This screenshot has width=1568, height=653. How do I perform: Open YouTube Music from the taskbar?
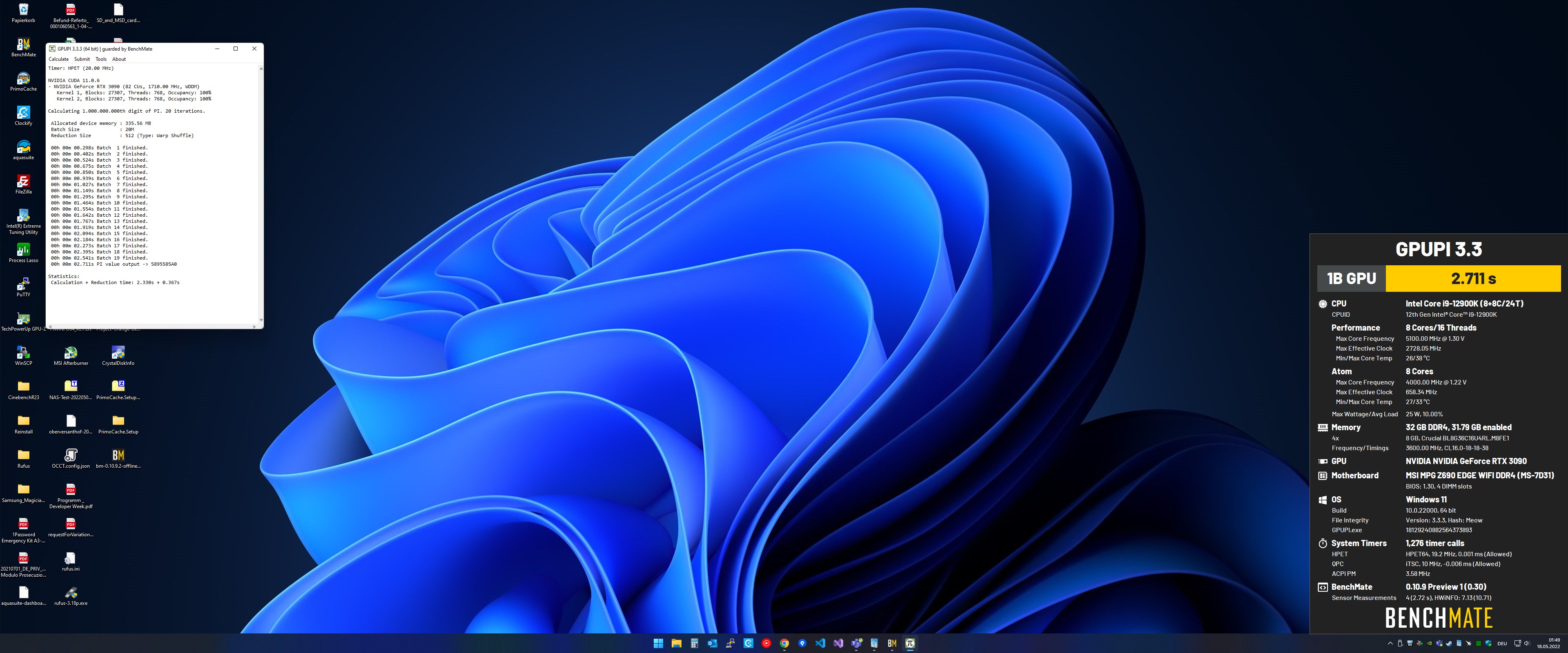coord(766,643)
